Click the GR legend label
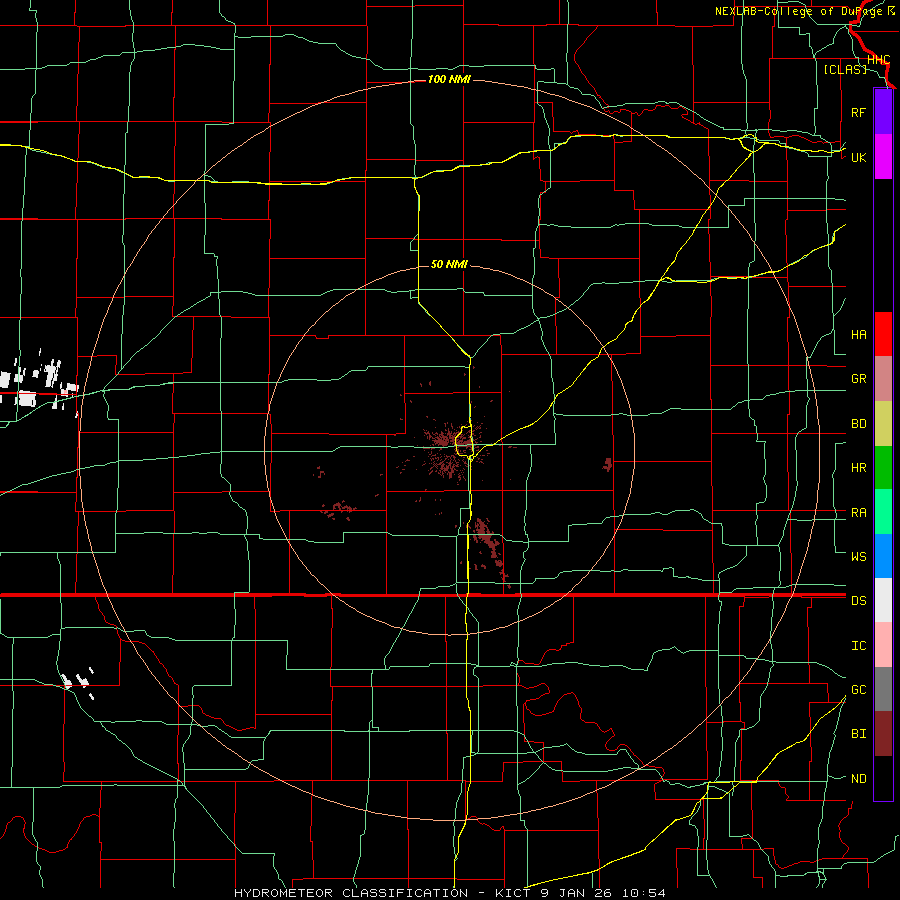 coord(858,379)
